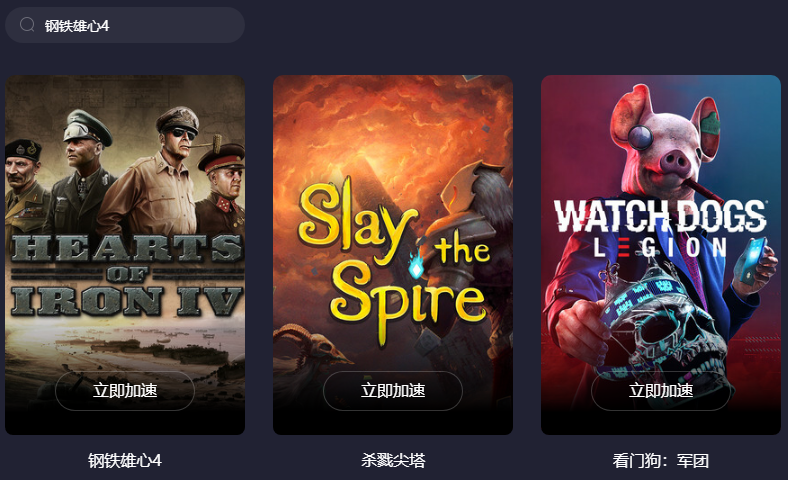Click the glowing phone held on Watch Dogs cover
The height and width of the screenshot is (480, 788).
coord(751,261)
